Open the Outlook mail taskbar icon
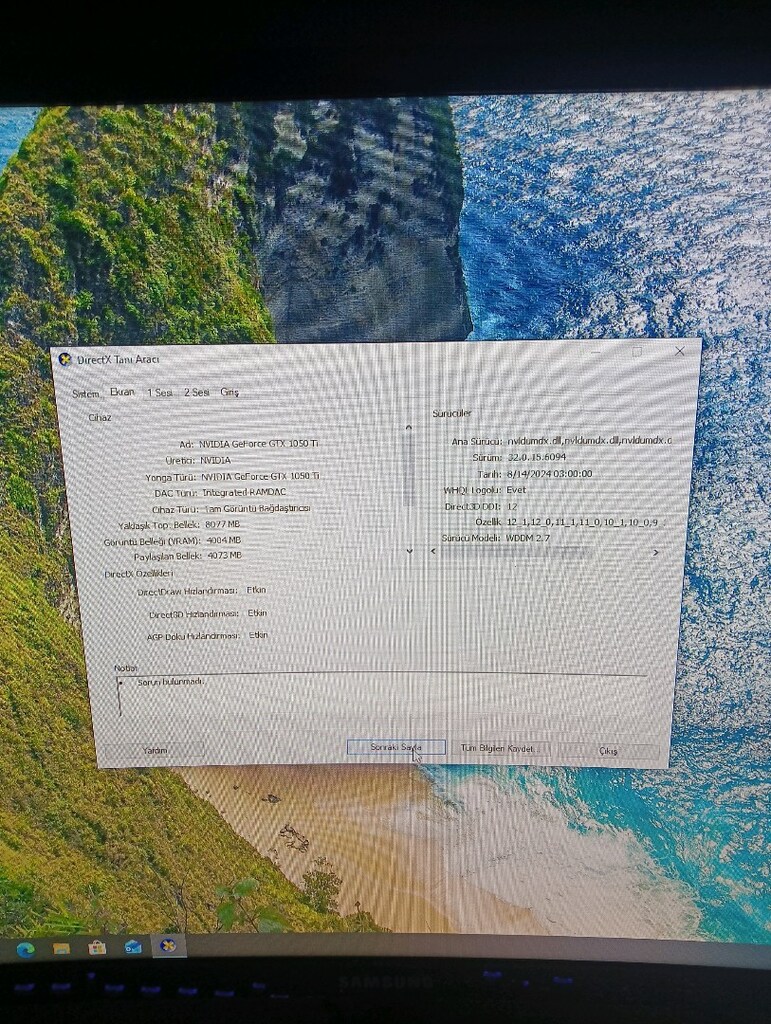This screenshot has height=1024, width=771. tap(133, 946)
